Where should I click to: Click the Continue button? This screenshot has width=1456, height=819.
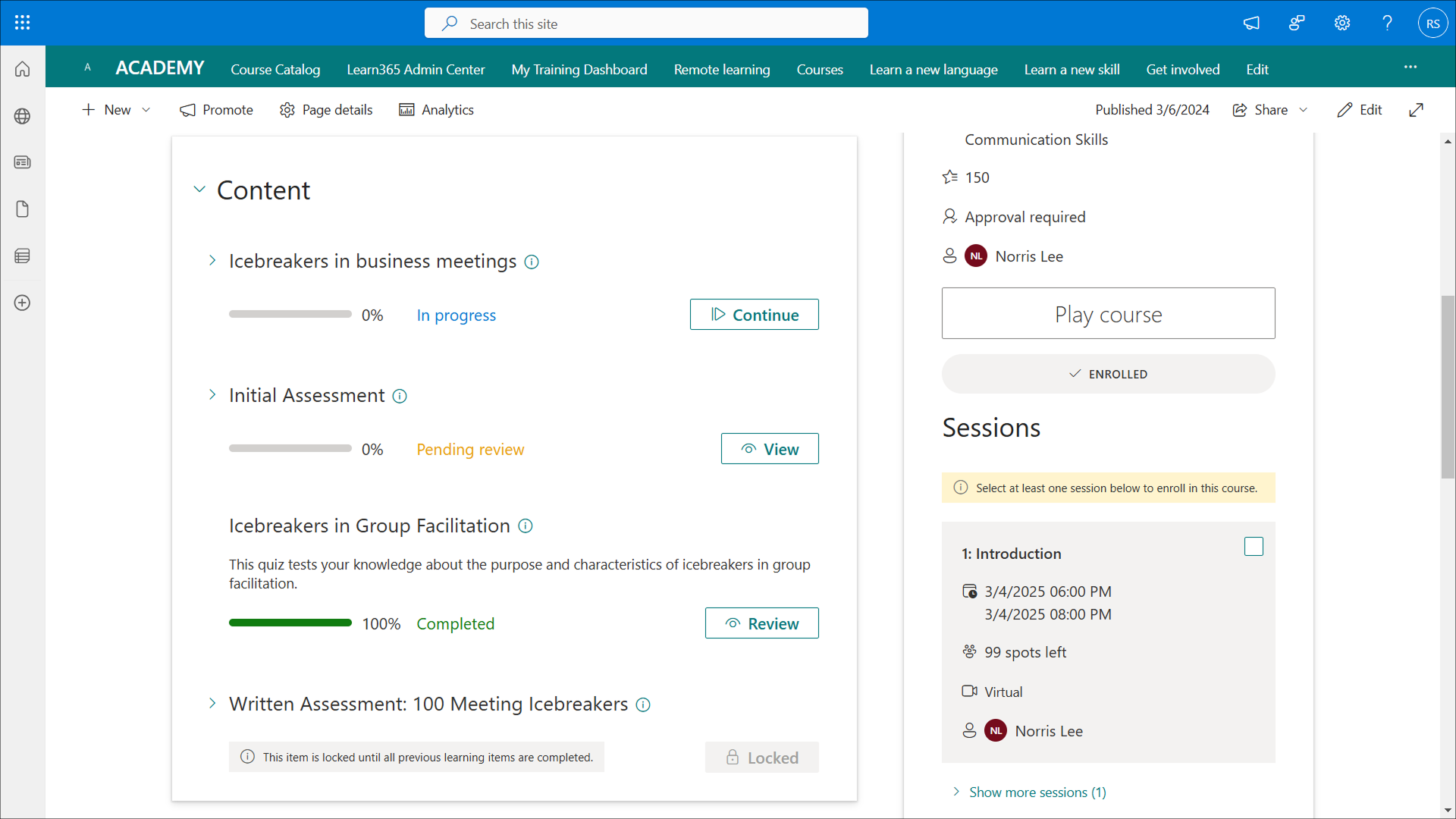754,315
